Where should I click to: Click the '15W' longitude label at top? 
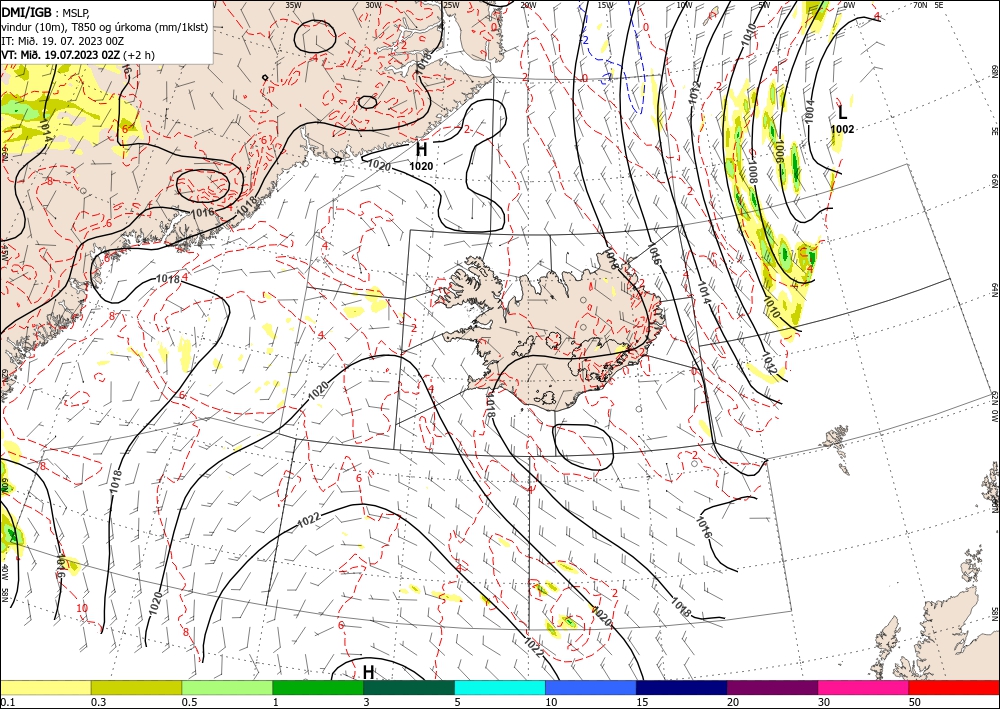(x=606, y=5)
